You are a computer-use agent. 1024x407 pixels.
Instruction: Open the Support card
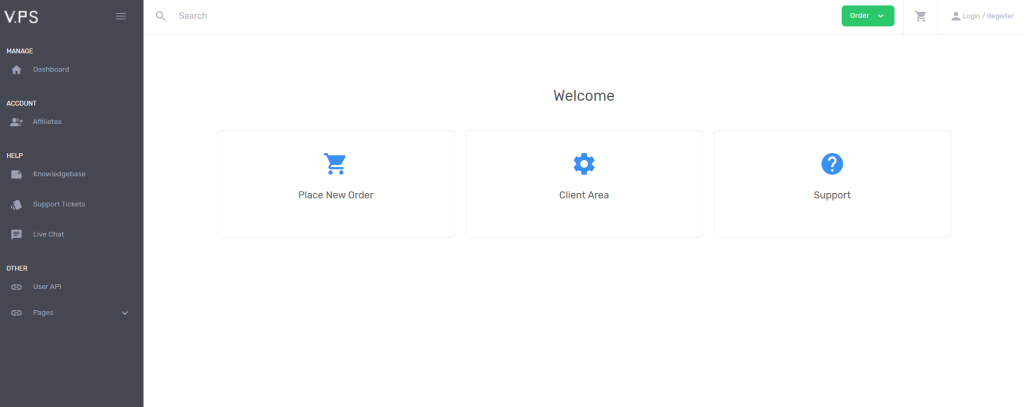[832, 184]
